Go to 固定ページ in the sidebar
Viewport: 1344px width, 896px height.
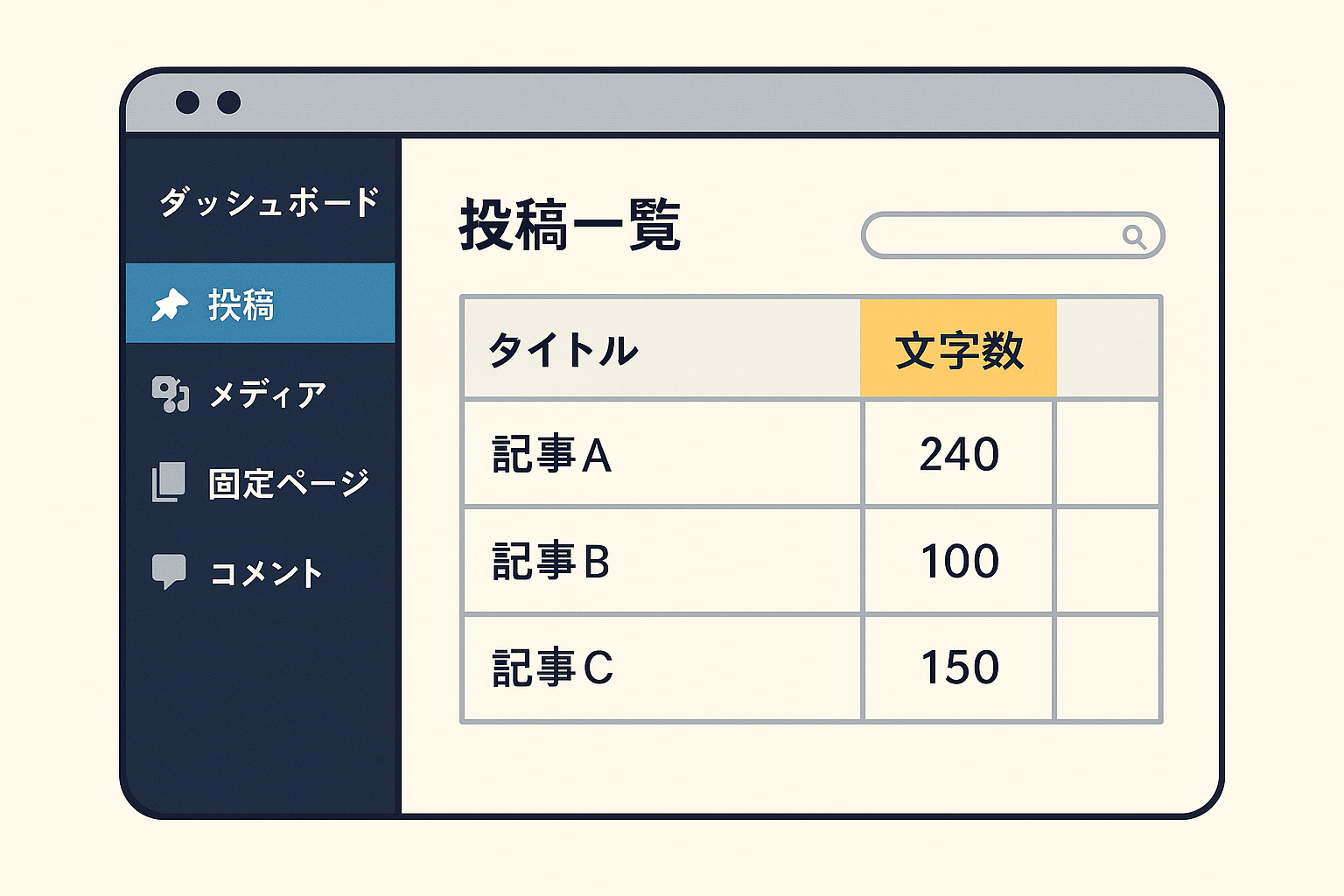tap(289, 483)
